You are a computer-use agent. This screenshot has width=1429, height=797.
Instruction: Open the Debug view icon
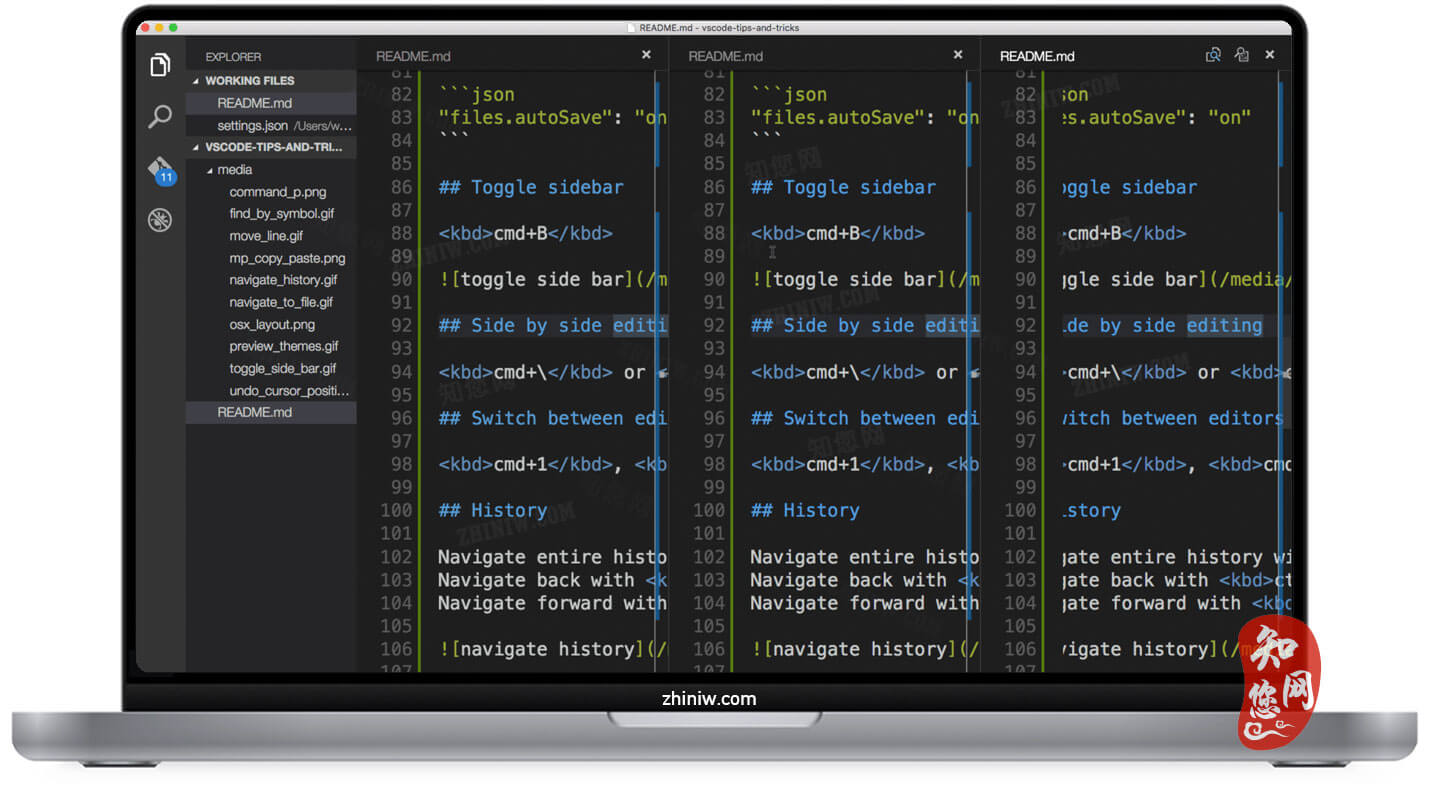pos(160,220)
